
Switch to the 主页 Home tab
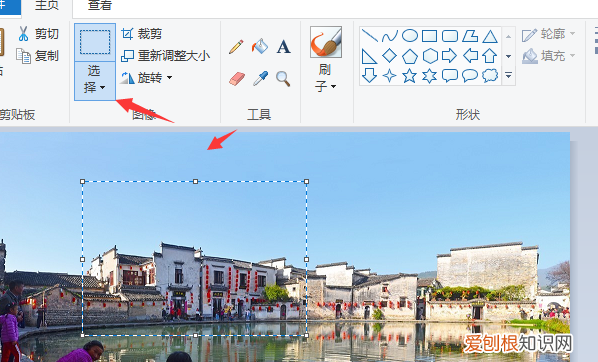[47, 5]
